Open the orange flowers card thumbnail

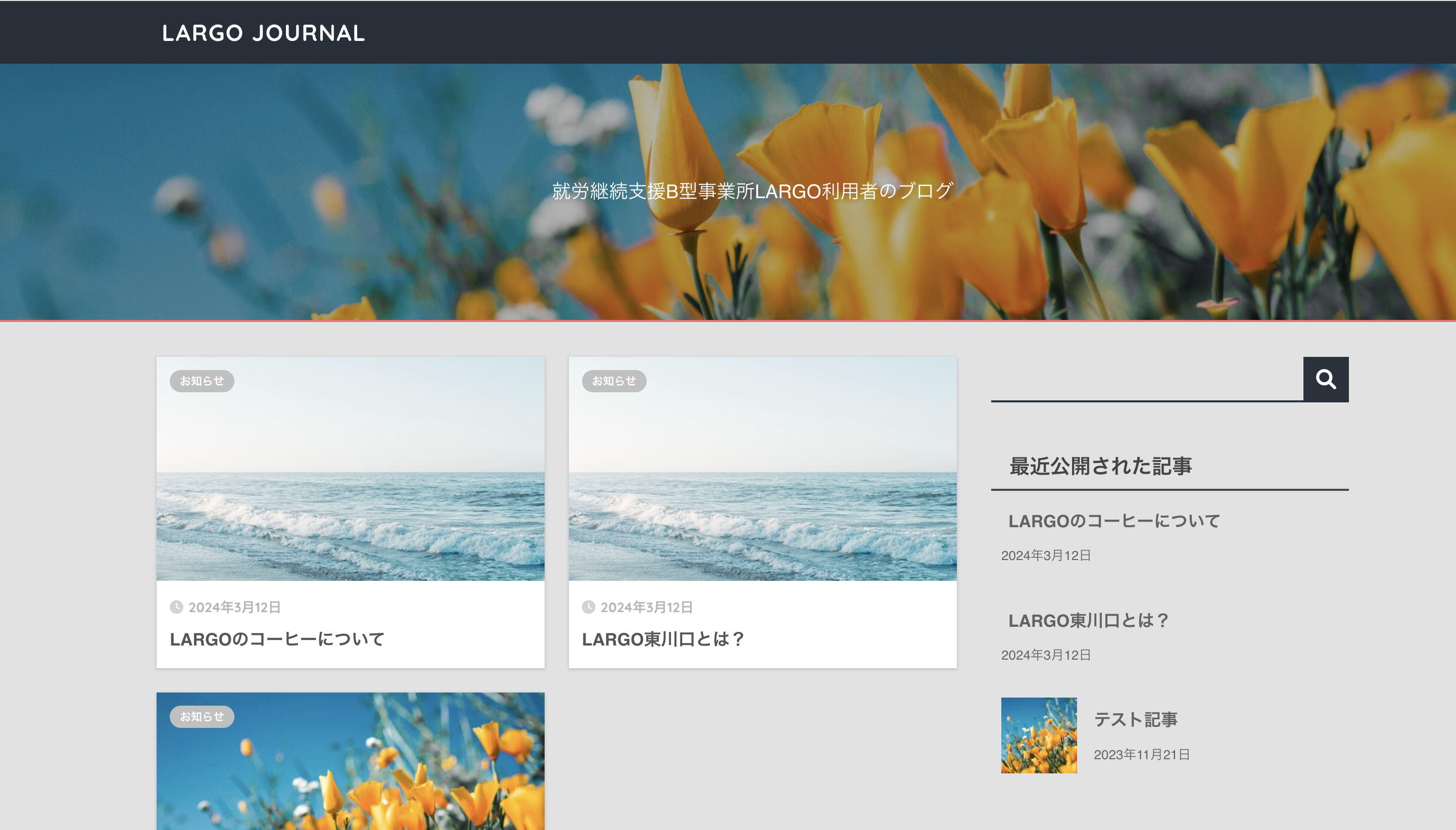click(x=350, y=761)
